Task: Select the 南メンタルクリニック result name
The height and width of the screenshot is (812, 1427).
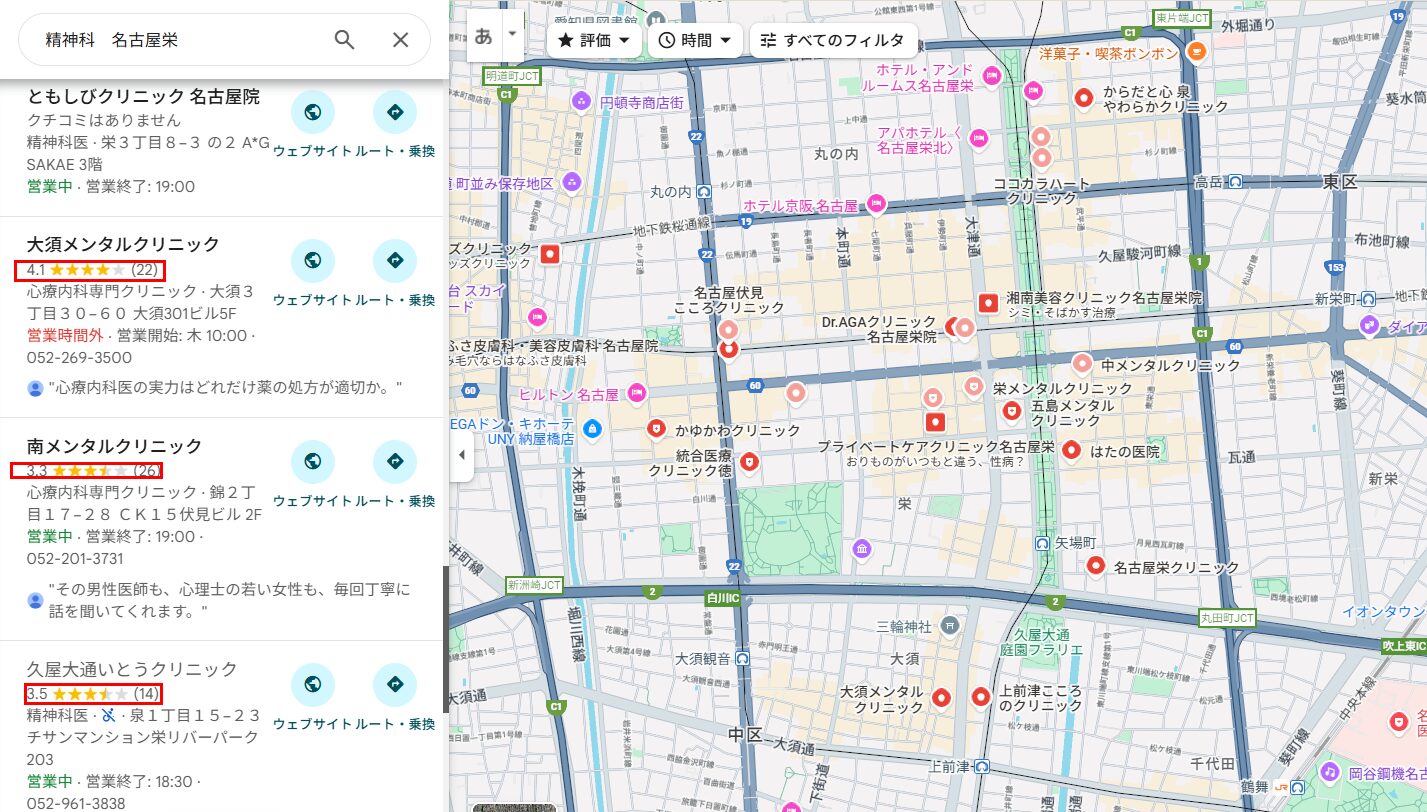Action: click(x=110, y=443)
